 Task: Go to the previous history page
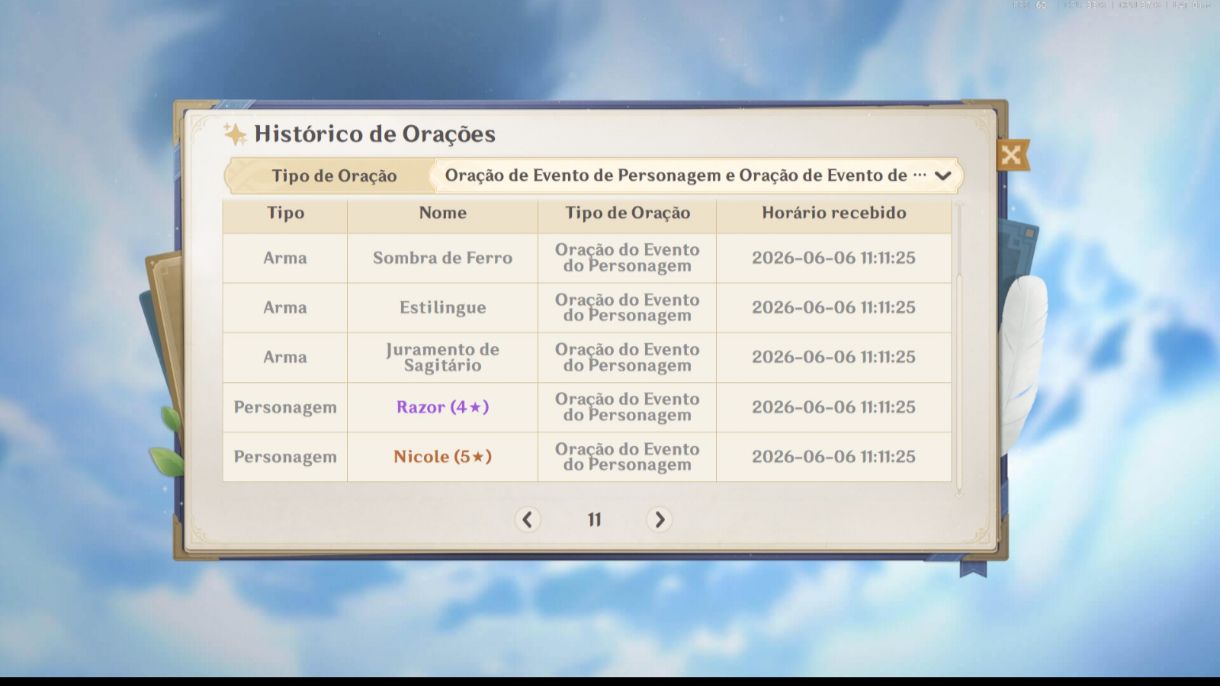[528, 519]
